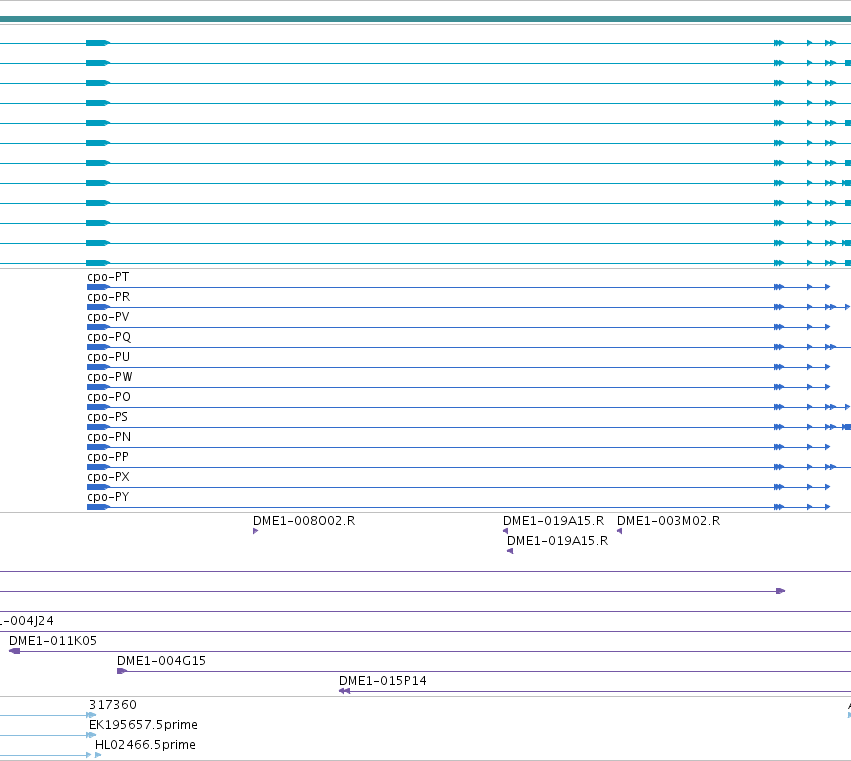Select the cpo-PV transcript label

pyautogui.click(x=108, y=317)
